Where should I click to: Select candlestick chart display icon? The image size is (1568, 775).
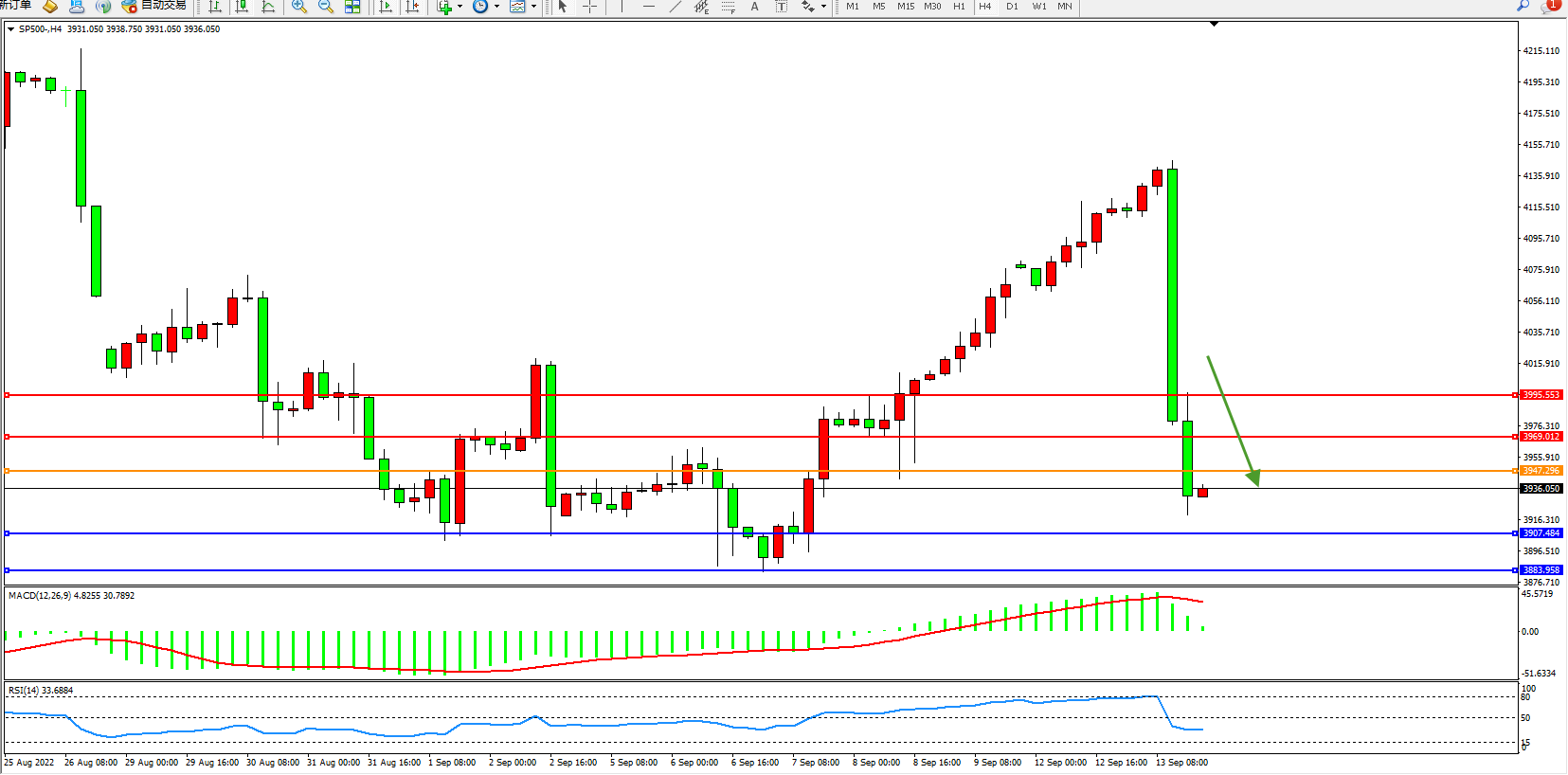(242, 7)
